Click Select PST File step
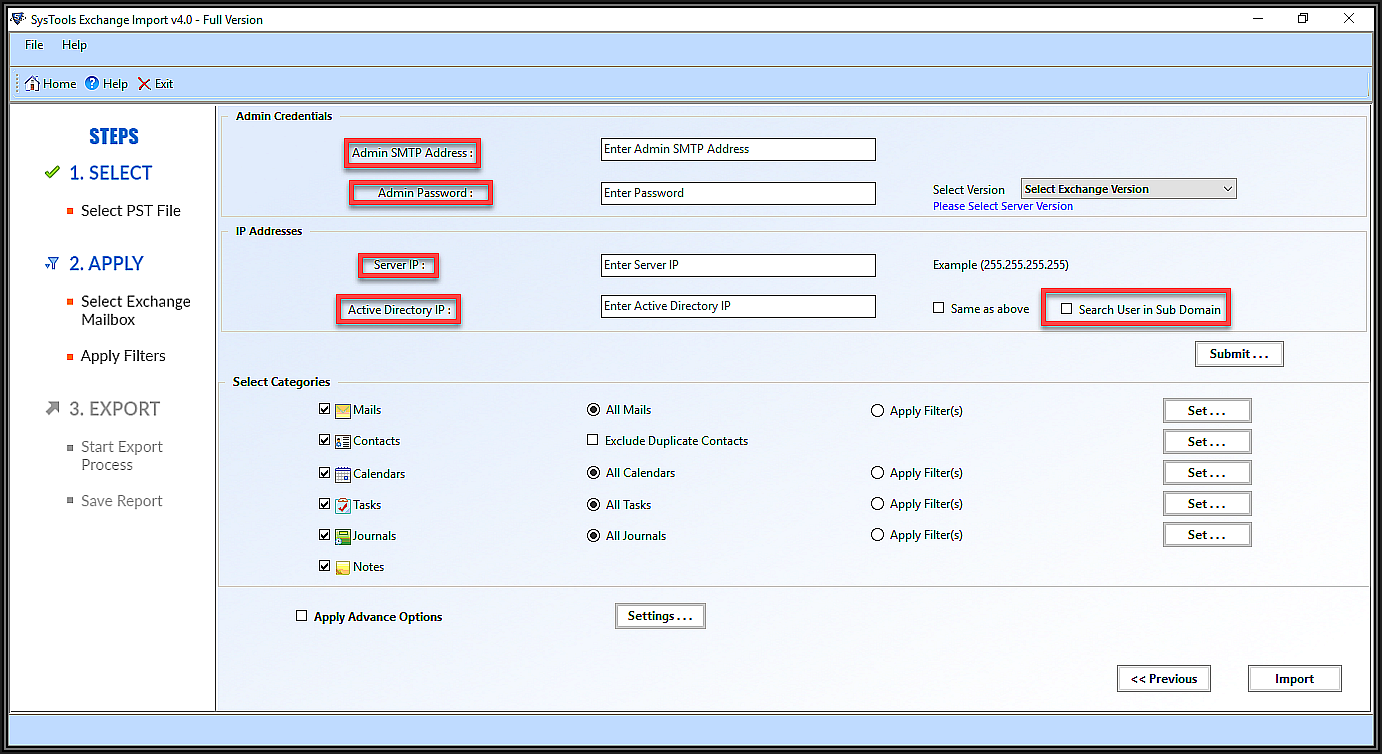1382x754 pixels. (x=131, y=211)
